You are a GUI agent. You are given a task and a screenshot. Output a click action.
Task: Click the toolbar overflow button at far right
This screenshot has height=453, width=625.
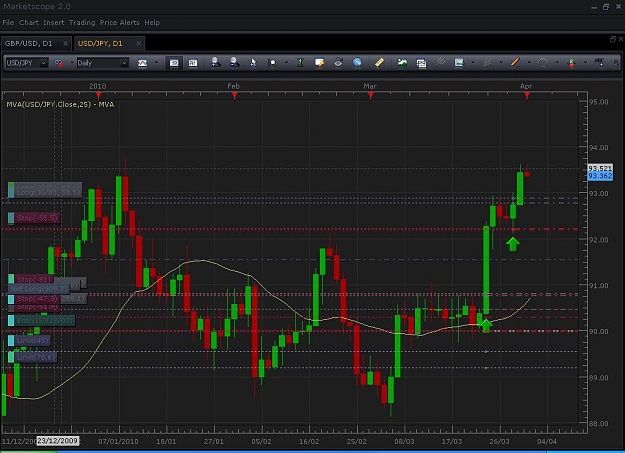click(x=616, y=63)
